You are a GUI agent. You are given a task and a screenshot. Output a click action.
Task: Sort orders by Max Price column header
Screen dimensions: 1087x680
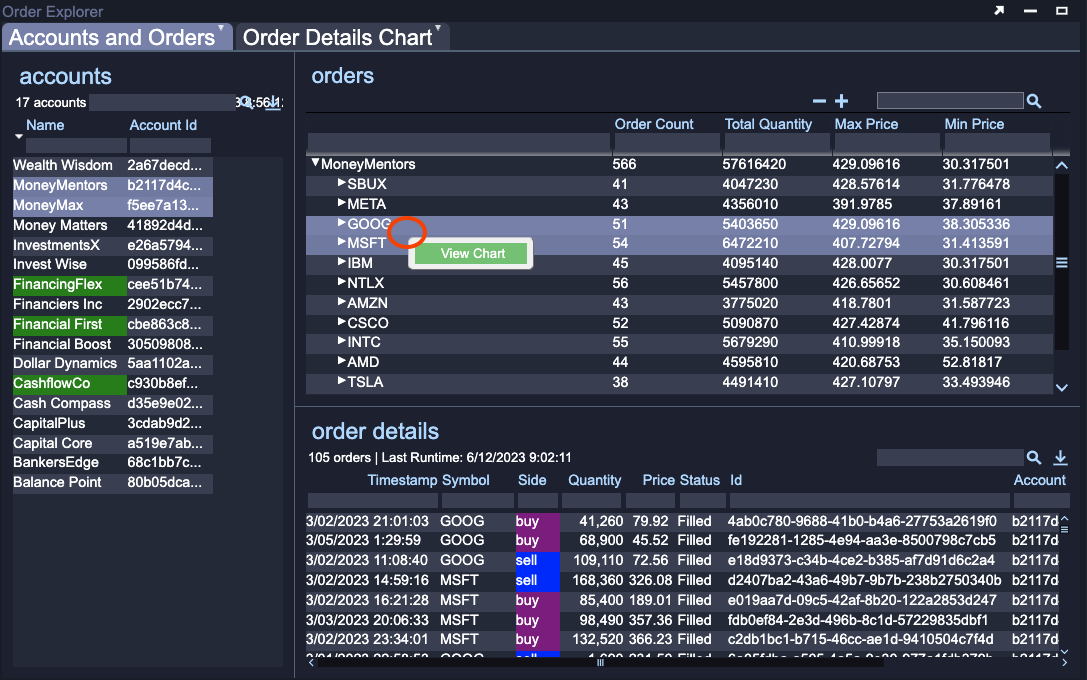pos(866,124)
